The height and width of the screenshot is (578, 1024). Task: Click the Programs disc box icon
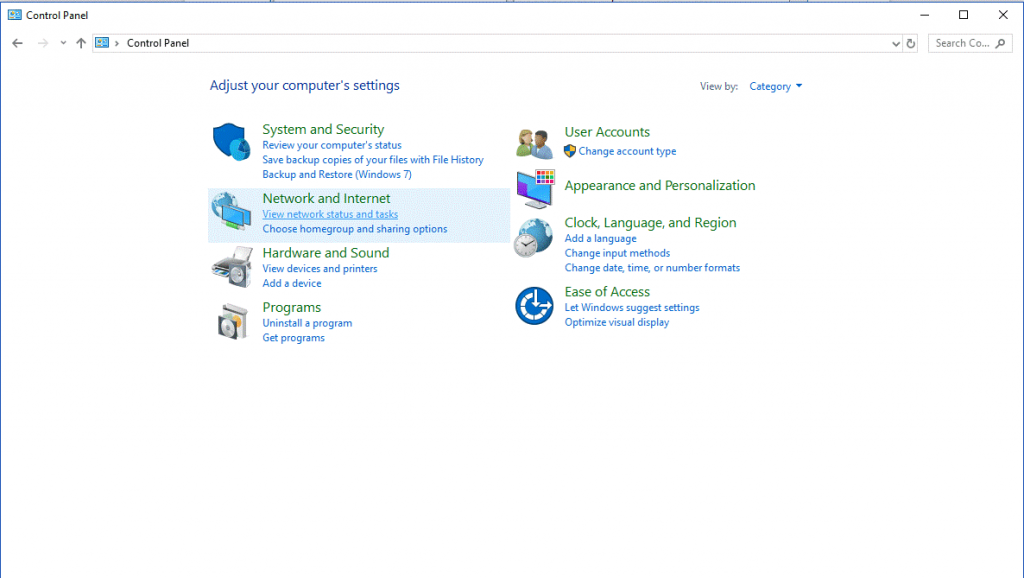pos(232,321)
